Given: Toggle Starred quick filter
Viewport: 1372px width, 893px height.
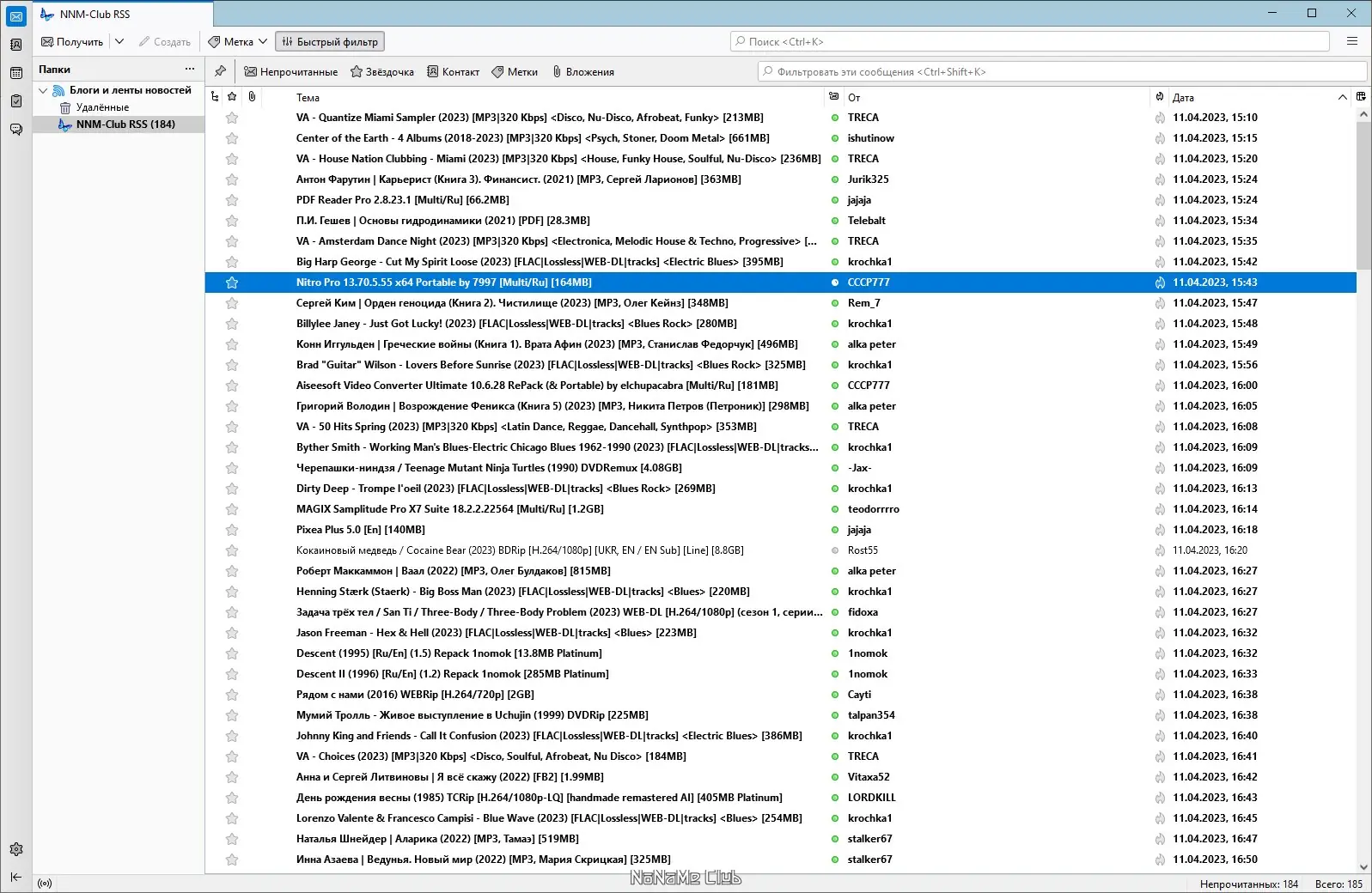Looking at the screenshot, I should [x=382, y=72].
